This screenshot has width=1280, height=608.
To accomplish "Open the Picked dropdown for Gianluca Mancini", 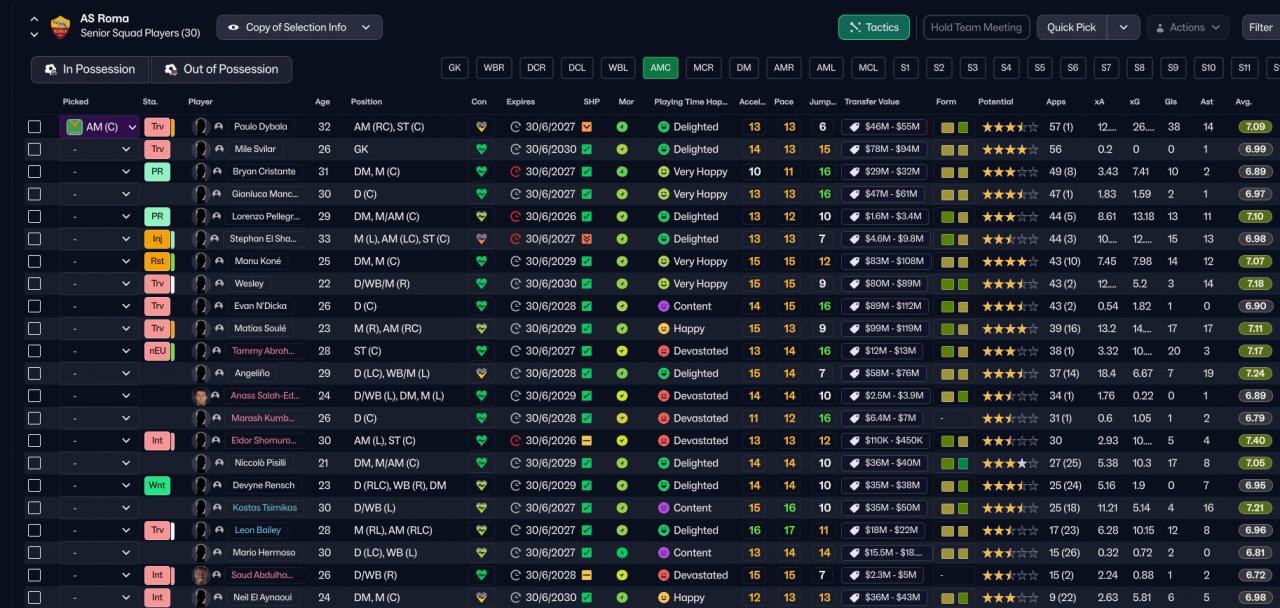I will (x=99, y=194).
